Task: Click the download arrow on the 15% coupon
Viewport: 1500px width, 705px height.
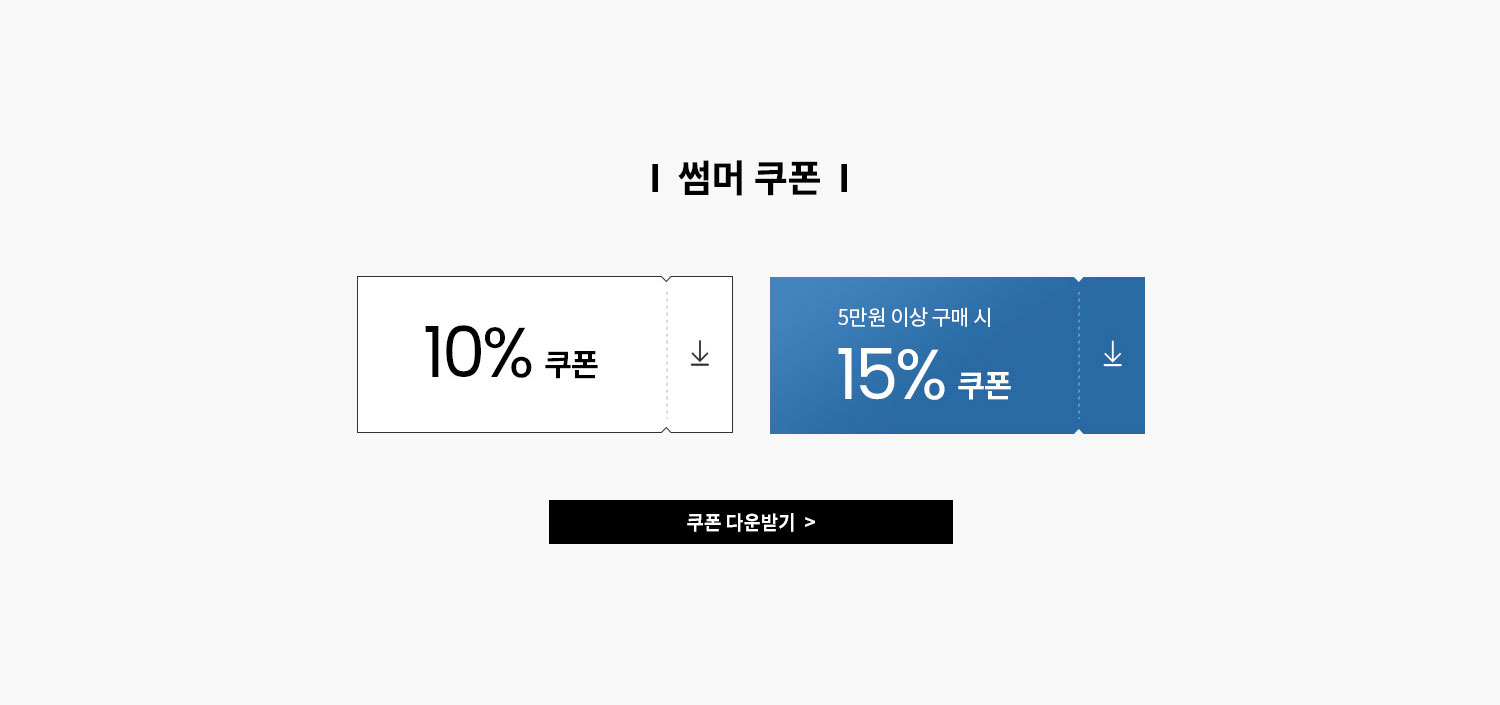Action: 1112,354
